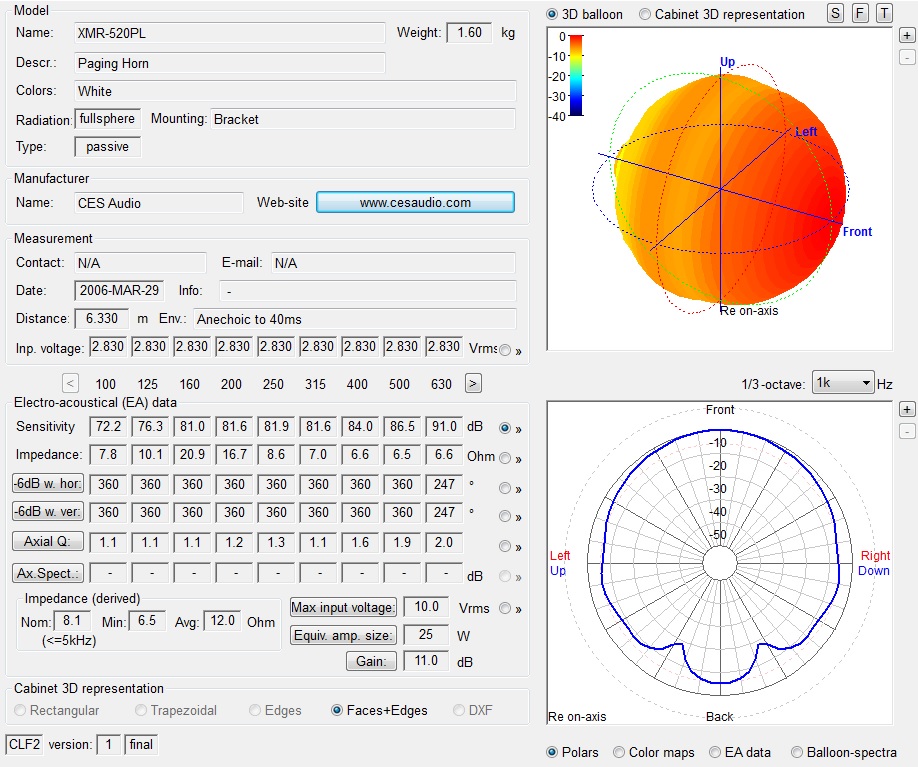
Task: Show previous frequency bands with left arrow
Action: pyautogui.click(x=71, y=383)
